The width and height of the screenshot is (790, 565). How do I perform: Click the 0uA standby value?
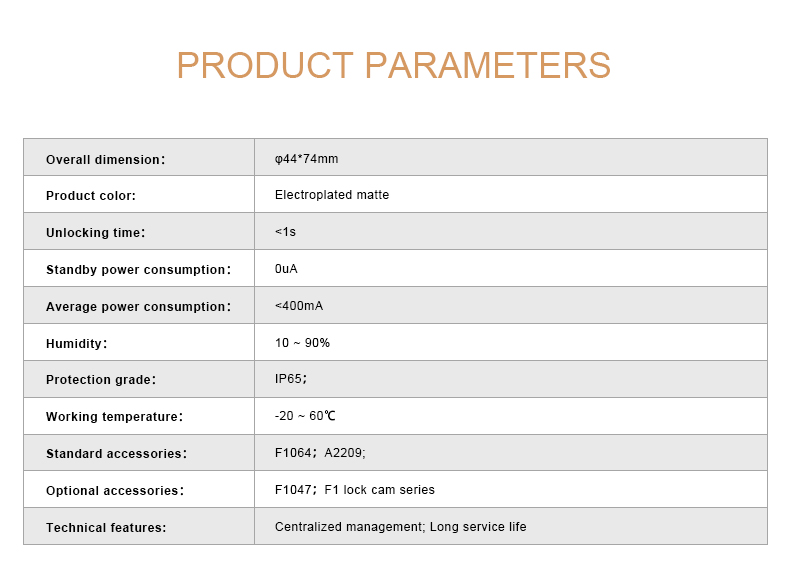(286, 269)
